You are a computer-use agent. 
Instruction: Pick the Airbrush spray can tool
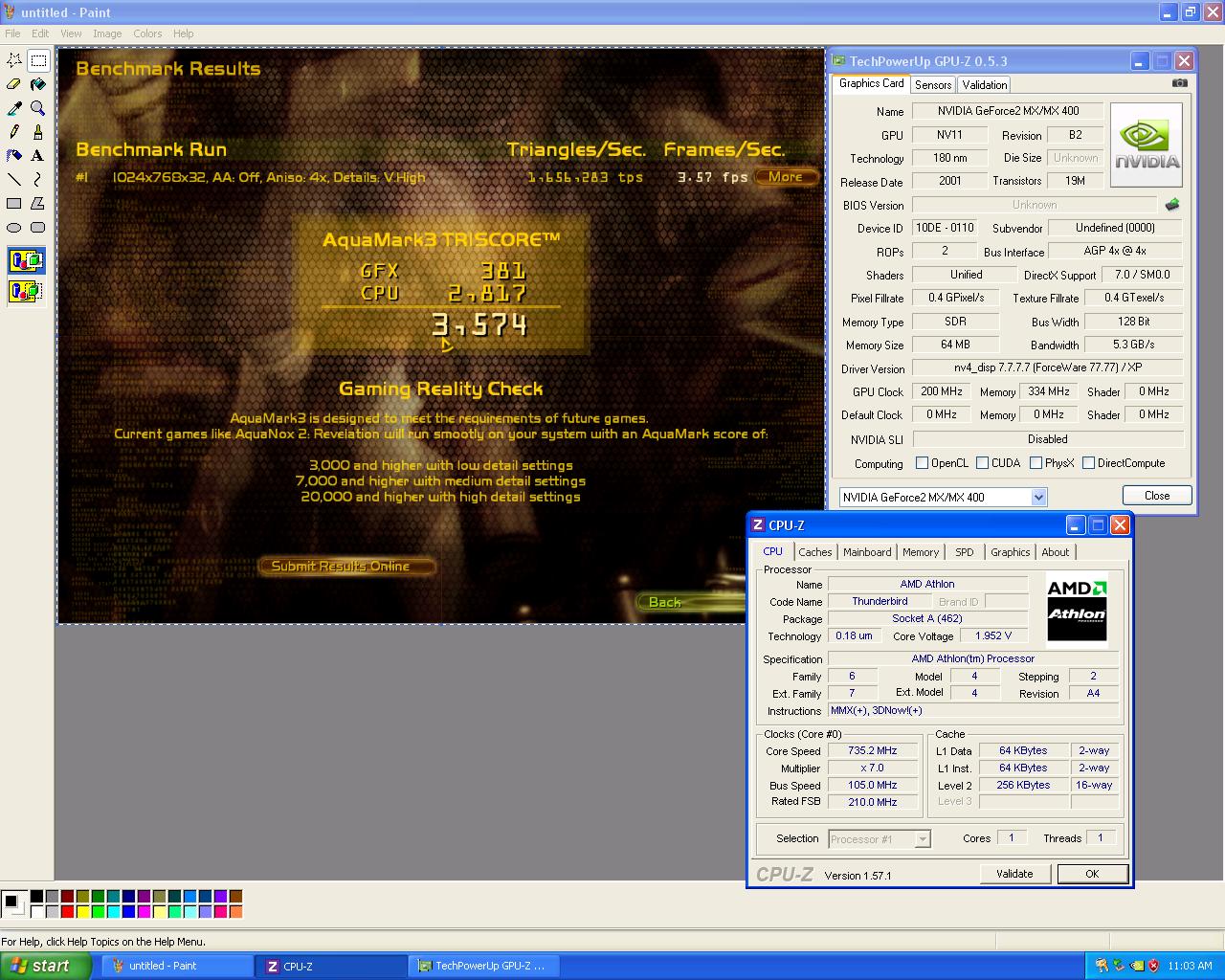(x=14, y=155)
